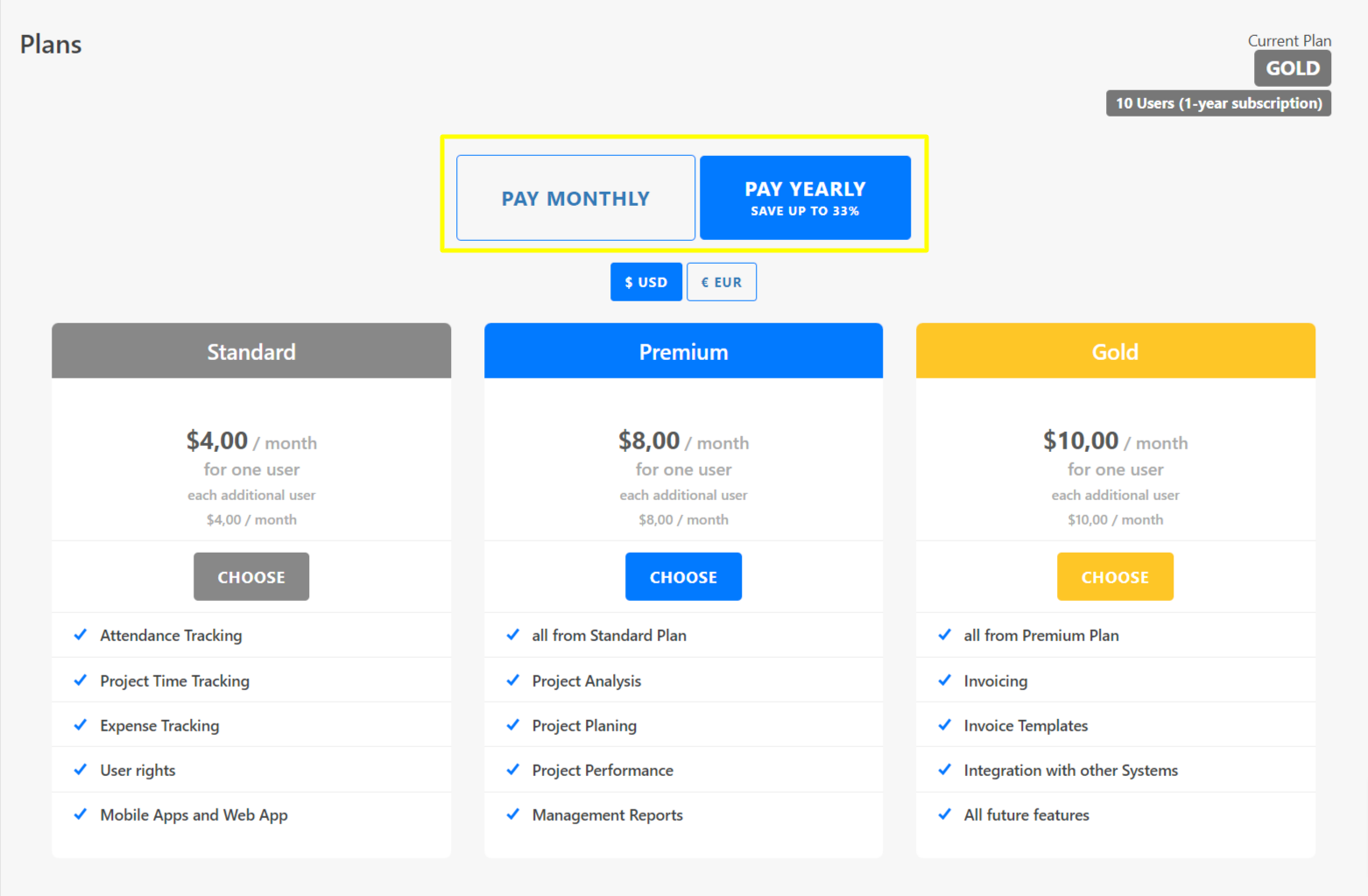The width and height of the screenshot is (1368, 896).
Task: Select Pay Yearly billing option
Action: coord(805,198)
